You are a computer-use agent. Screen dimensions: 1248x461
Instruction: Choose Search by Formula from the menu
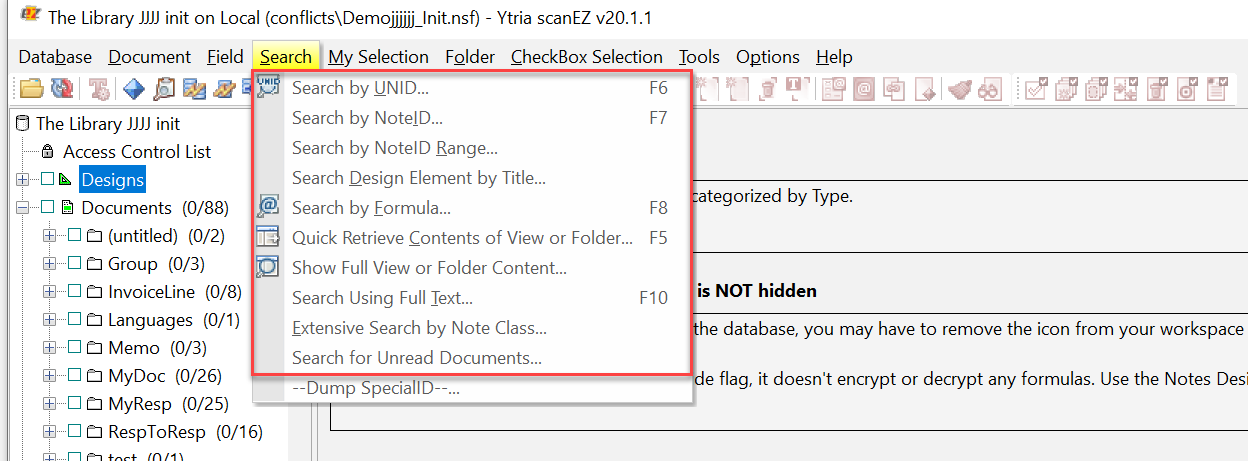click(371, 208)
